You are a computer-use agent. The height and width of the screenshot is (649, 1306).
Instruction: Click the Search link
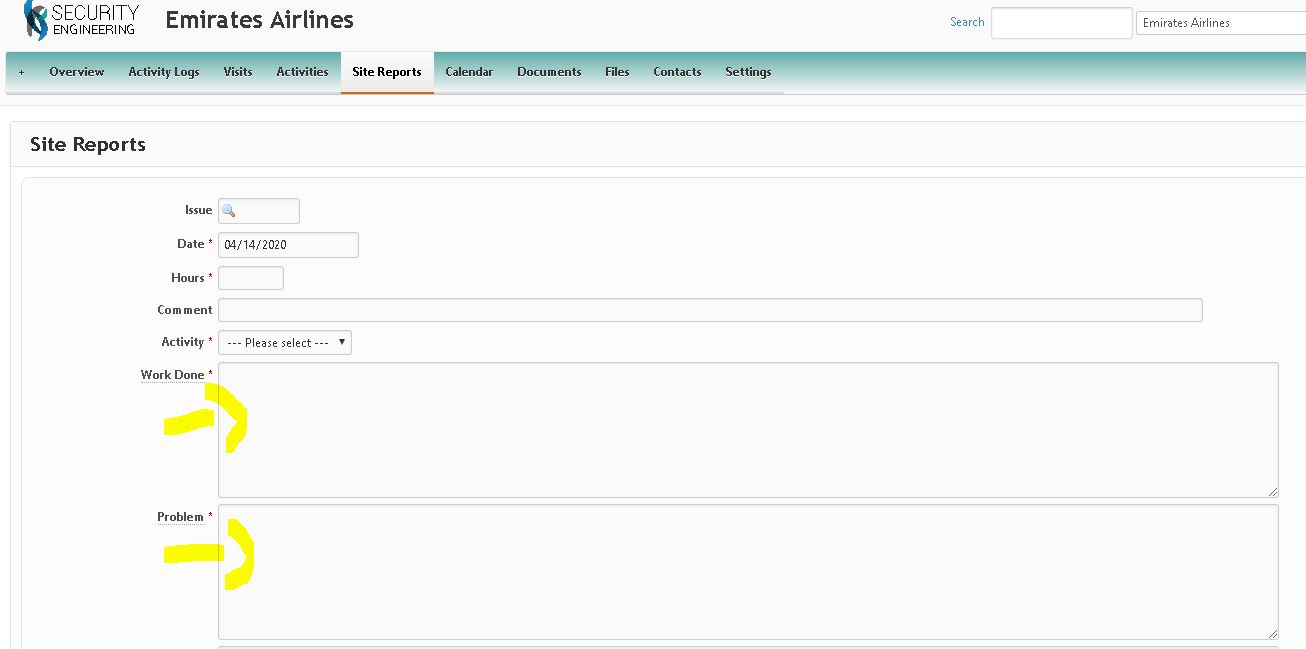pos(967,22)
